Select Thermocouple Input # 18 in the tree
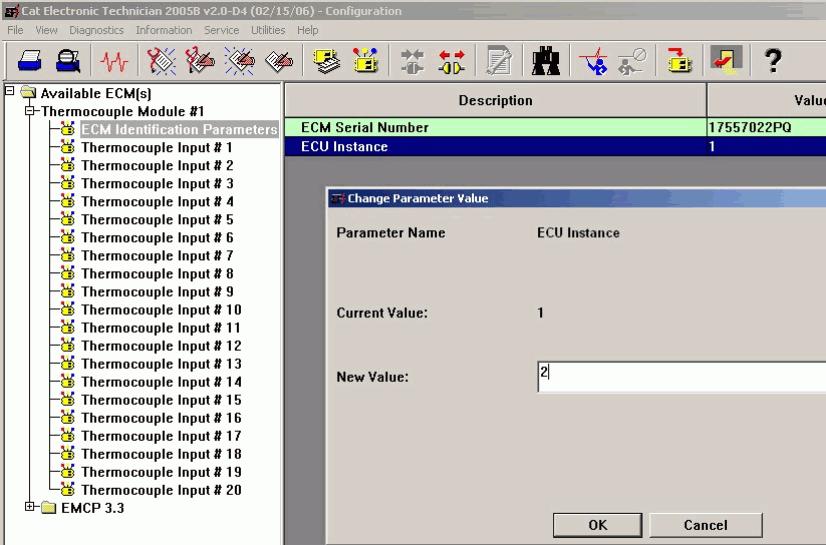This screenshot has width=826, height=545. pyautogui.click(x=161, y=454)
